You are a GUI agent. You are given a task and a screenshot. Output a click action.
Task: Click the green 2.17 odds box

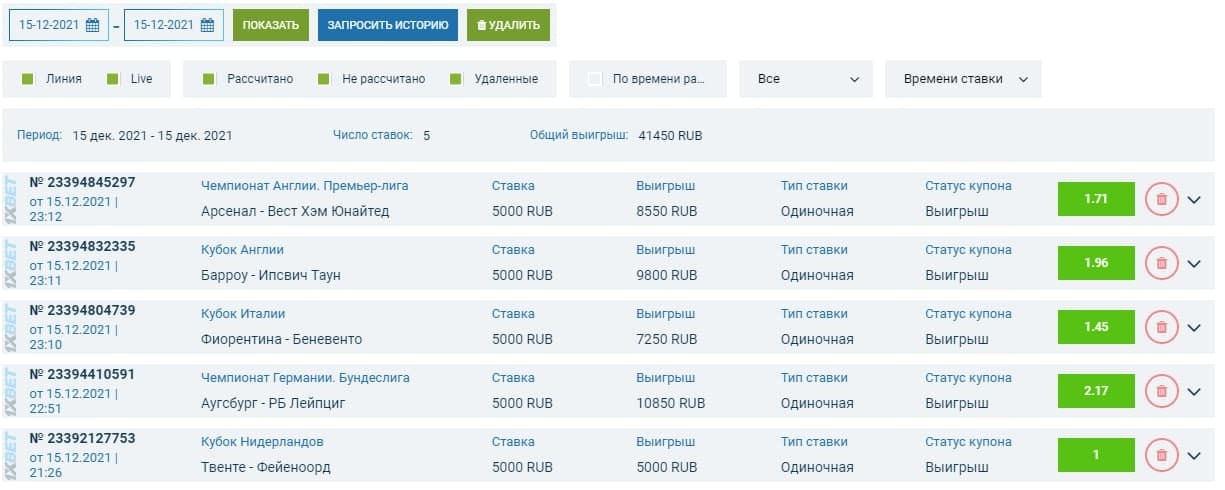point(1096,391)
